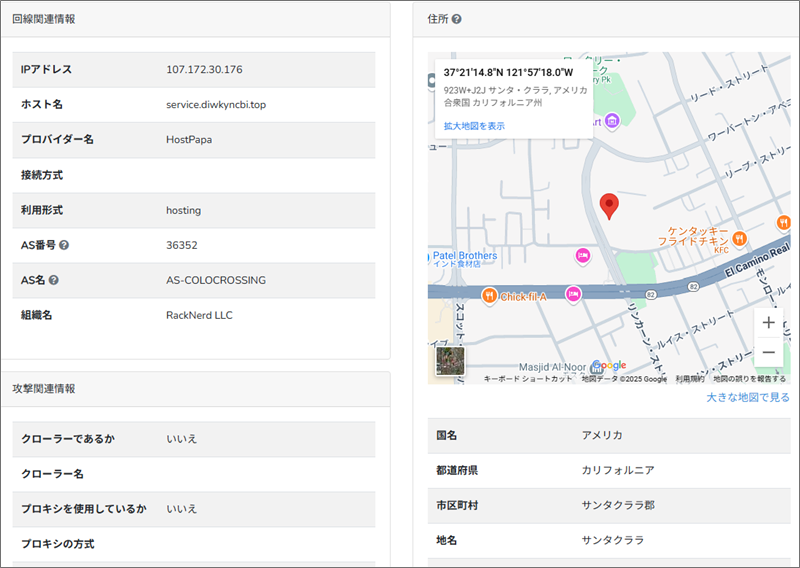Click the IP address 107.172.30.176 value
The width and height of the screenshot is (800, 568).
click(x=204, y=69)
